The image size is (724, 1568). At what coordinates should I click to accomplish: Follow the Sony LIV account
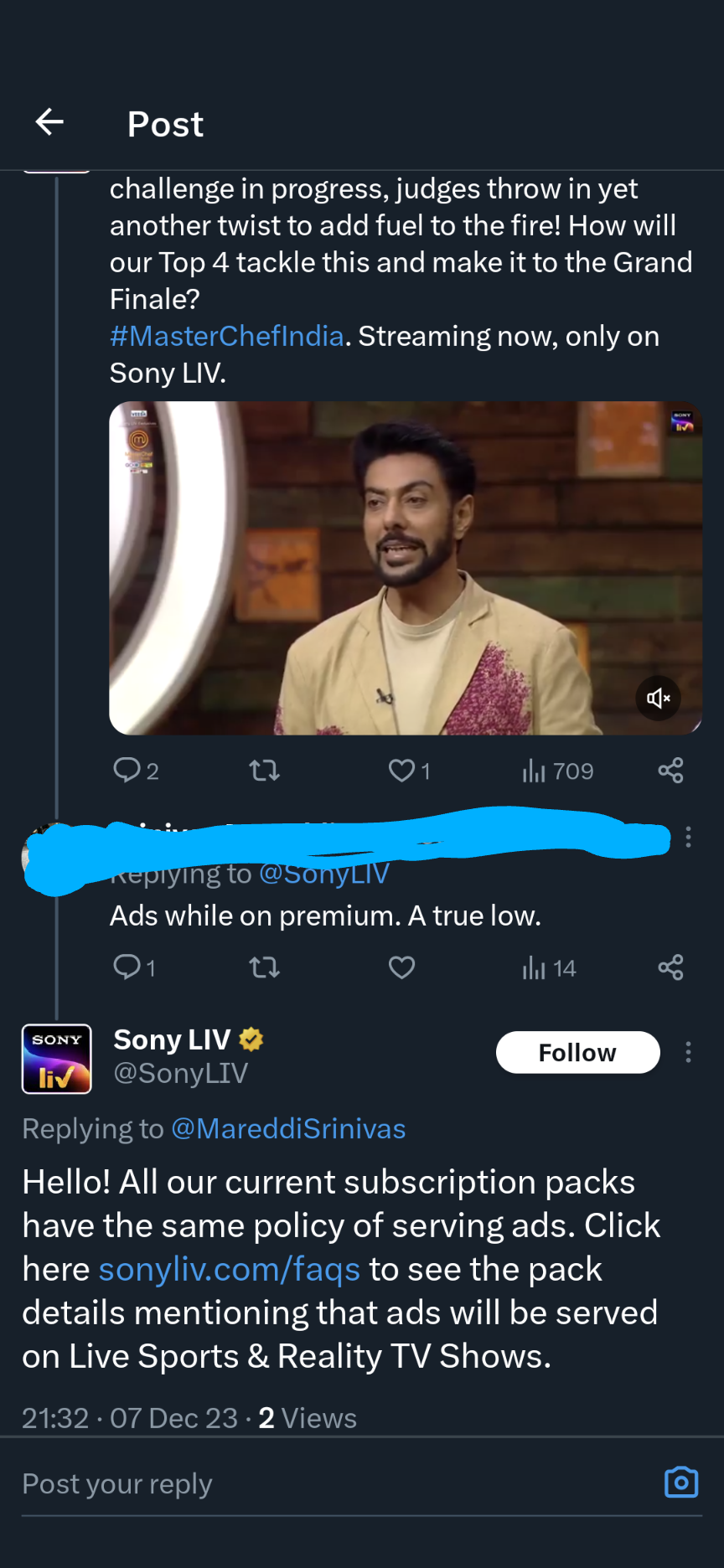click(577, 1052)
